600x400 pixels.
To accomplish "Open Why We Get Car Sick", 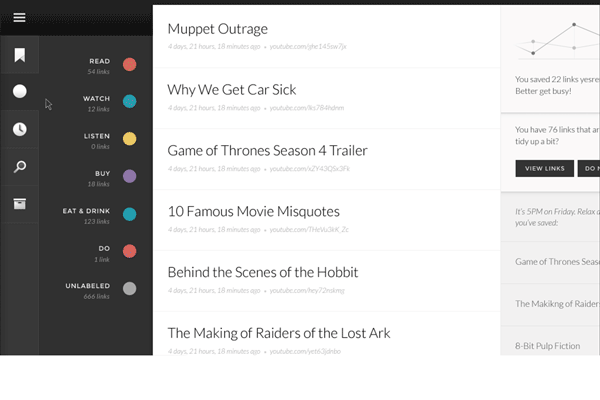I will click(x=231, y=89).
